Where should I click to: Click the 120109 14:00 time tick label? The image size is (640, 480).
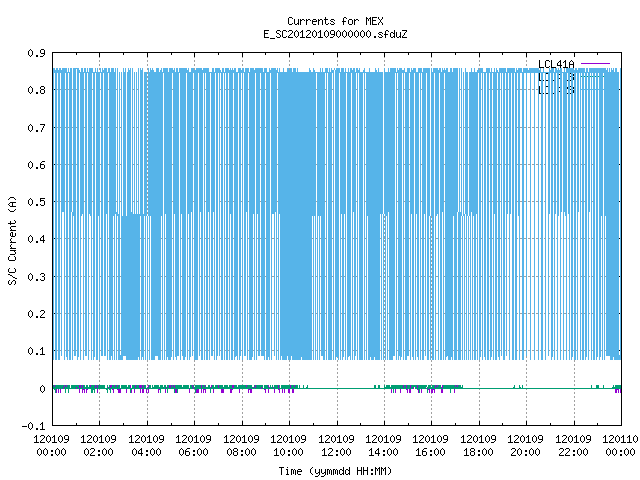pyautogui.click(x=383, y=446)
